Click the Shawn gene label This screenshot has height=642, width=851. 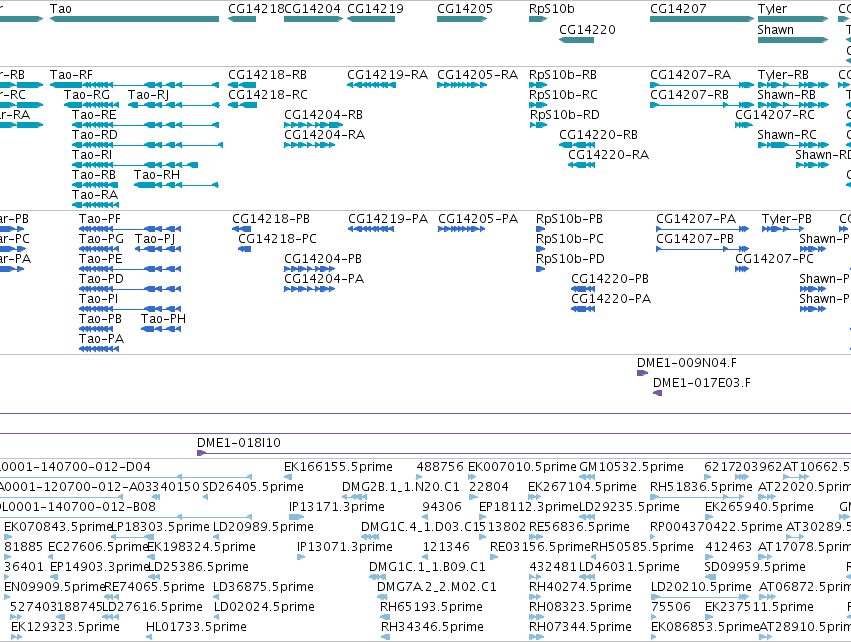click(x=776, y=30)
